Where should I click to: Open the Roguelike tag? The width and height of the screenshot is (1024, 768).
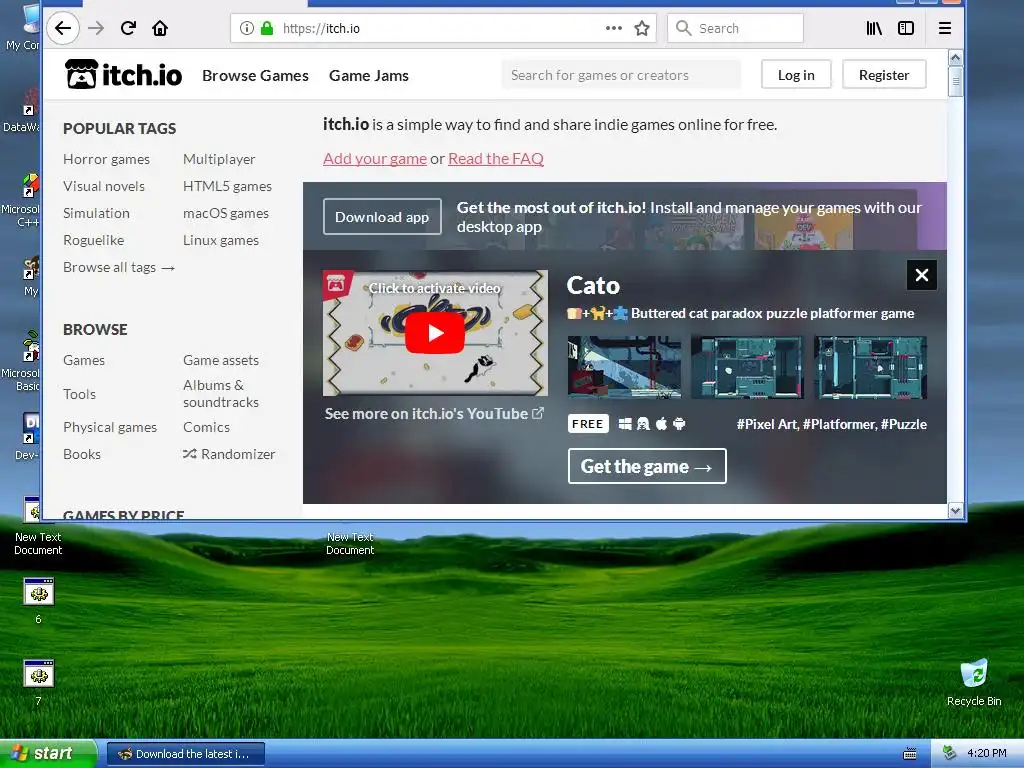click(93, 240)
